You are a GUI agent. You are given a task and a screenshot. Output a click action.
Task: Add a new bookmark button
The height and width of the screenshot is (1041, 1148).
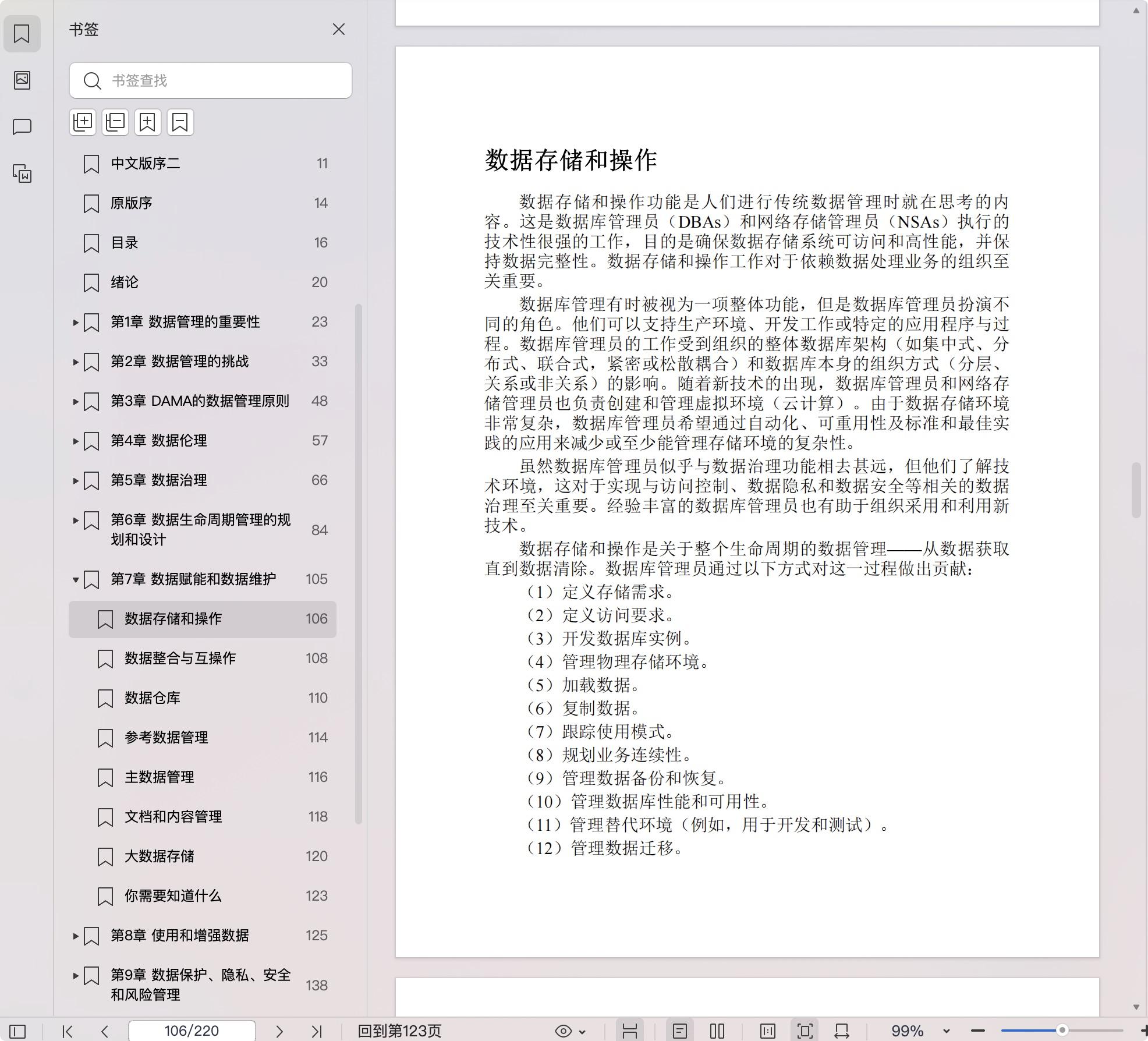pos(148,122)
